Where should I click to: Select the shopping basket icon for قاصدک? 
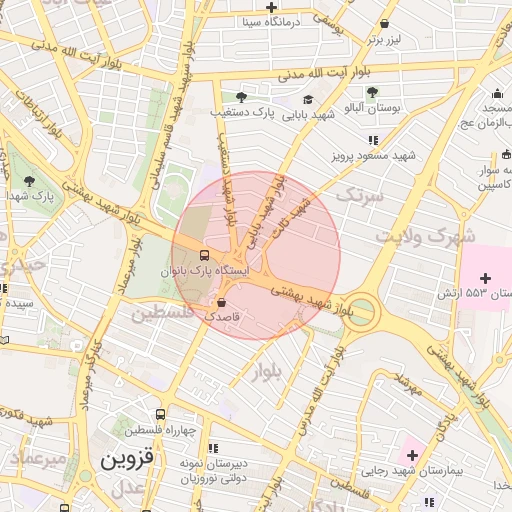point(221,303)
